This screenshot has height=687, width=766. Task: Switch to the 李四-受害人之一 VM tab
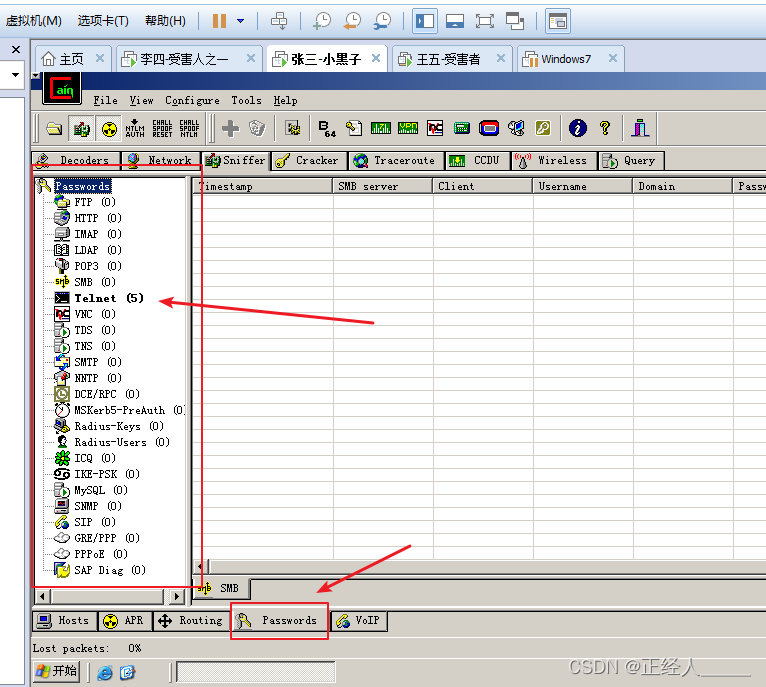tap(189, 59)
